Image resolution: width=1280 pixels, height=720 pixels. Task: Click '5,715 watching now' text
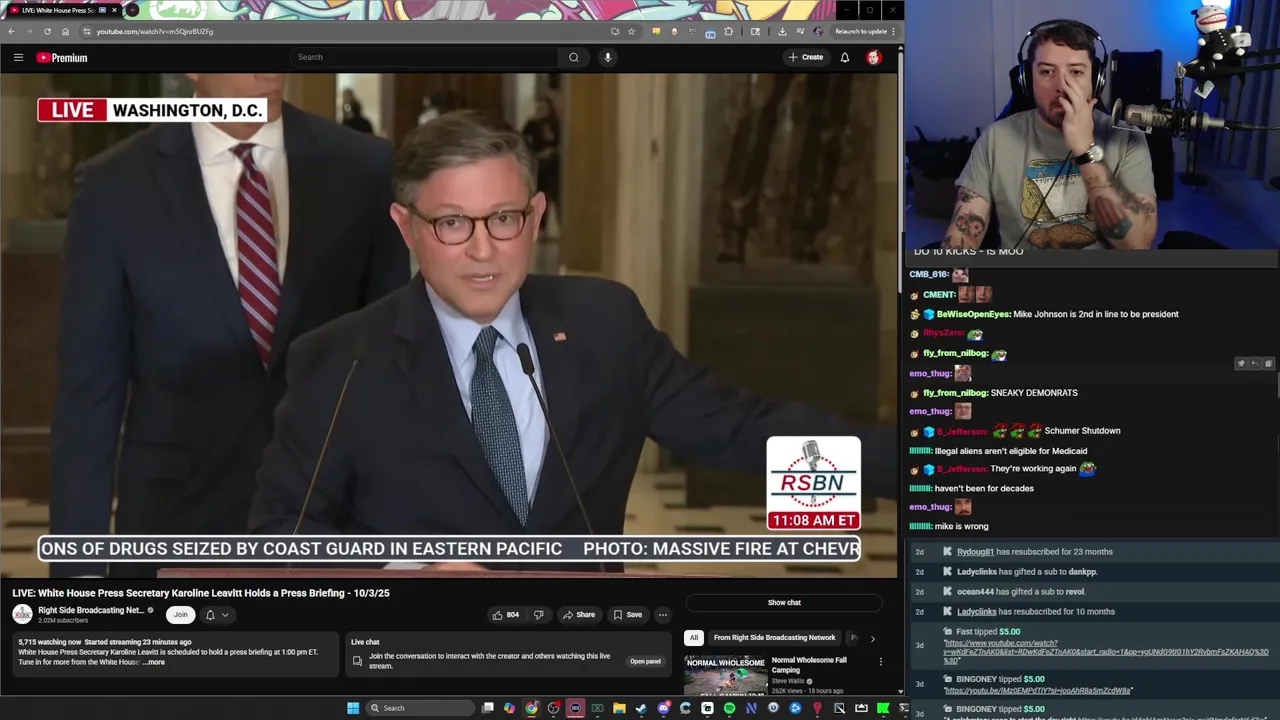(49, 642)
